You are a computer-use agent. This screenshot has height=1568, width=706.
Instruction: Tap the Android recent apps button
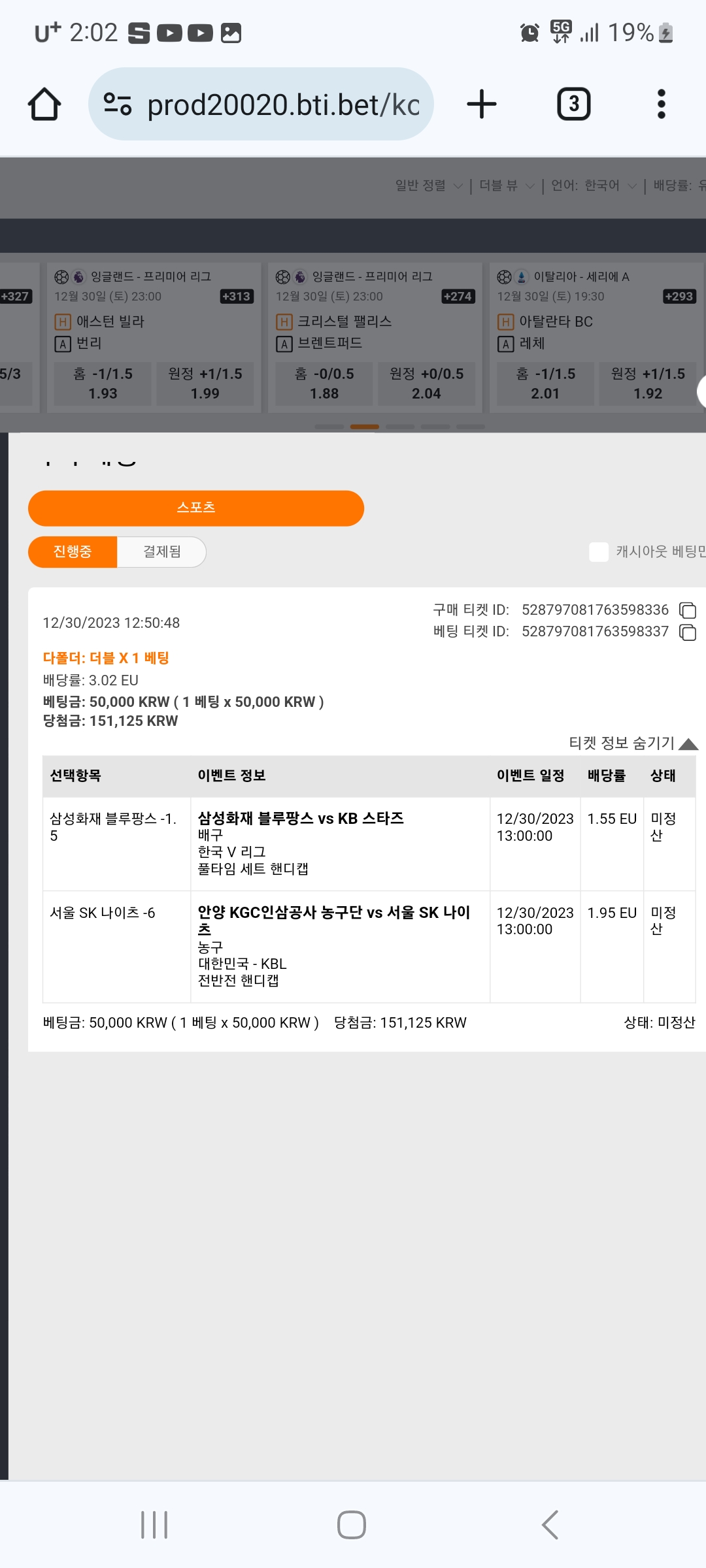point(154,1525)
